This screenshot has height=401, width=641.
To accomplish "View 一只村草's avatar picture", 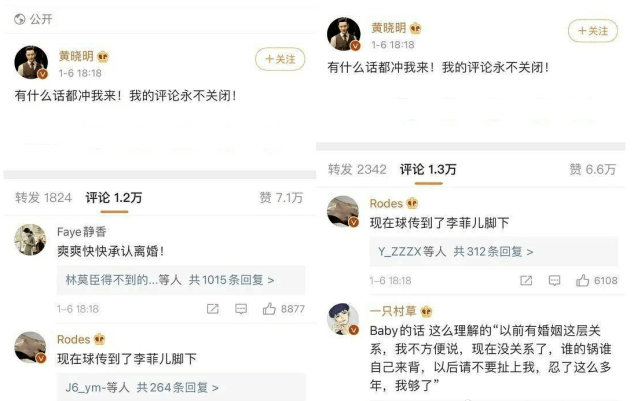I will 343,319.
